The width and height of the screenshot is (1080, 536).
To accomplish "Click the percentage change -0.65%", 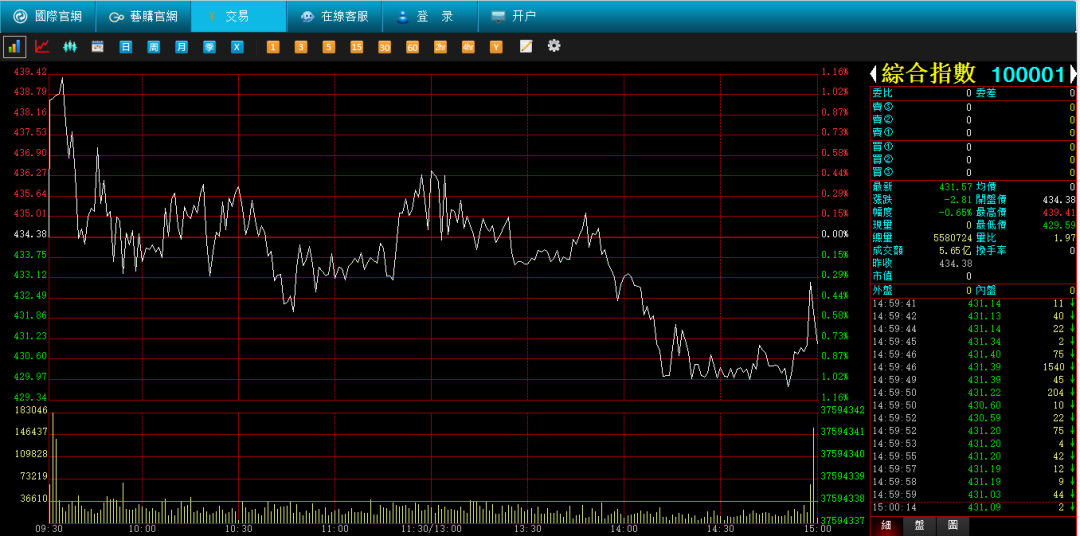I will click(955, 212).
